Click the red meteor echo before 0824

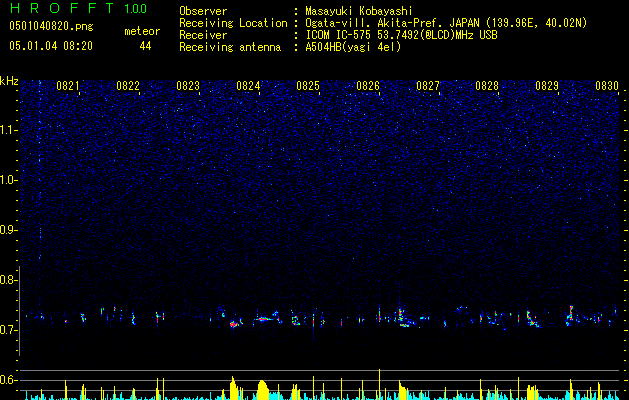(x=233, y=324)
